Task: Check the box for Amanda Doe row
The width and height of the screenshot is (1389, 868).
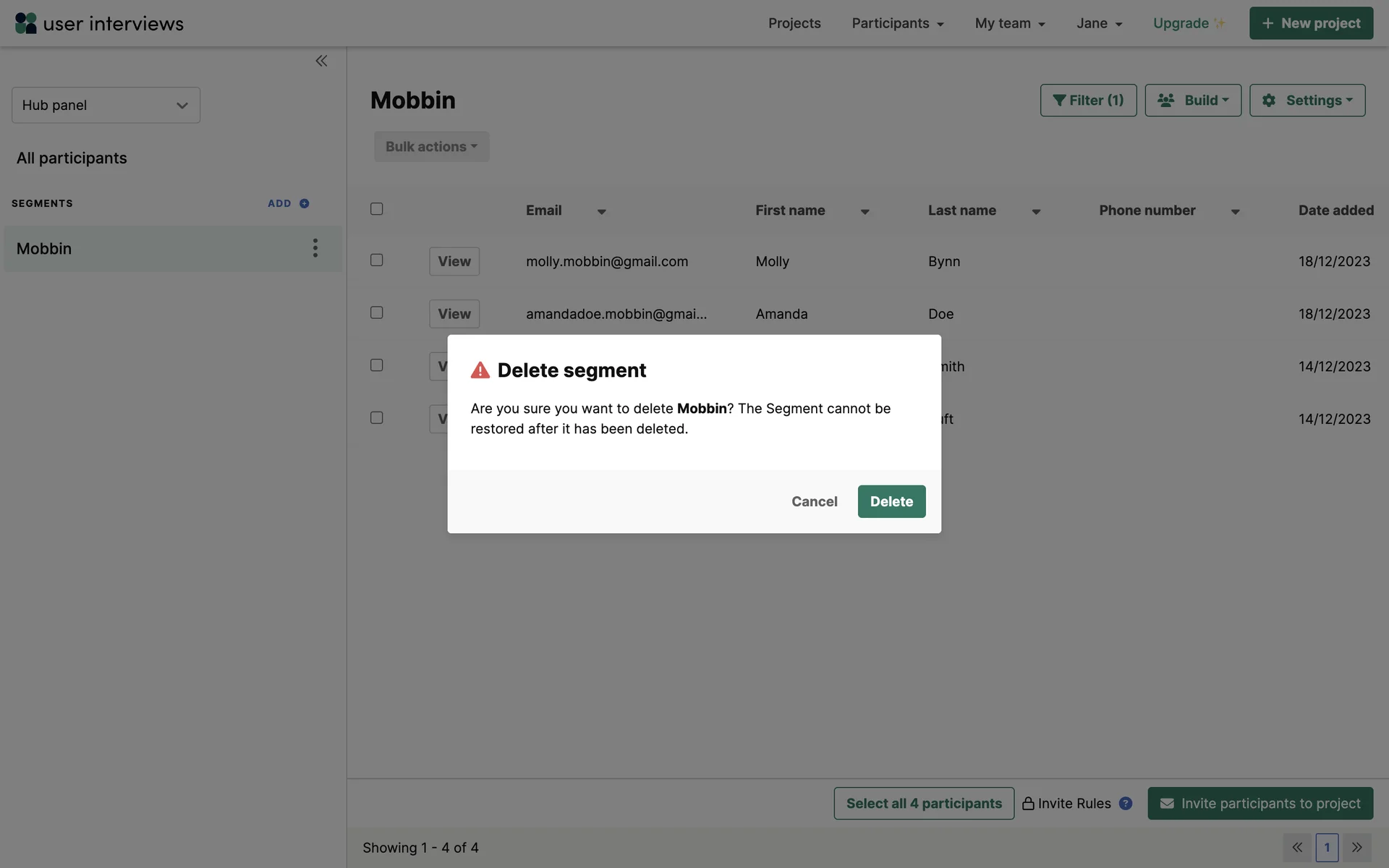Action: (x=377, y=312)
